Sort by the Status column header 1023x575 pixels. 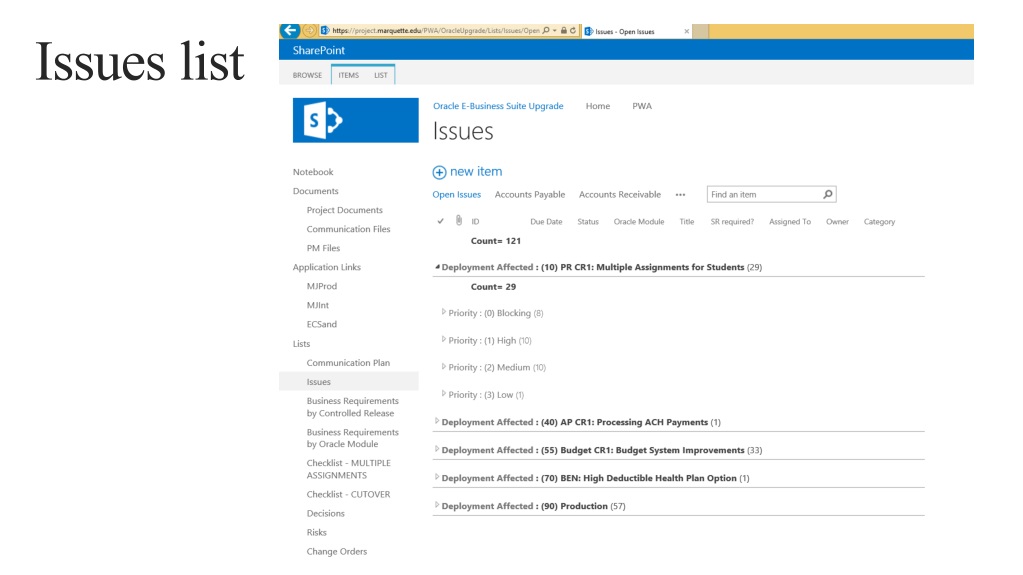pos(588,222)
